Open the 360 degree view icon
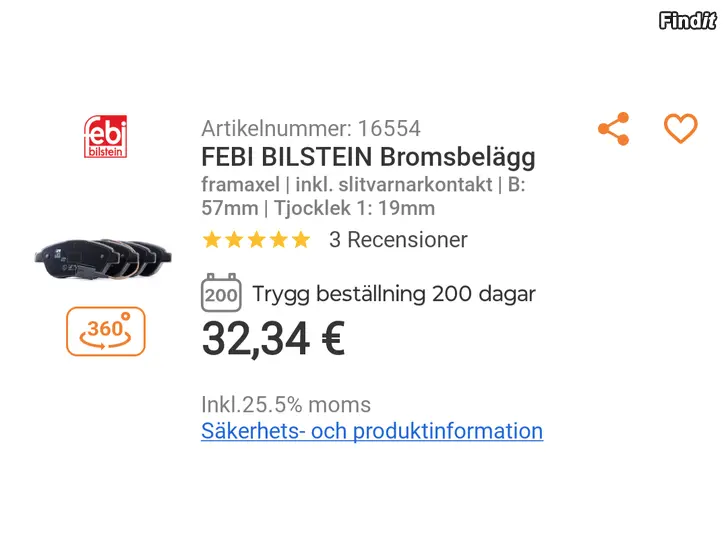728x546 pixels. (106, 331)
